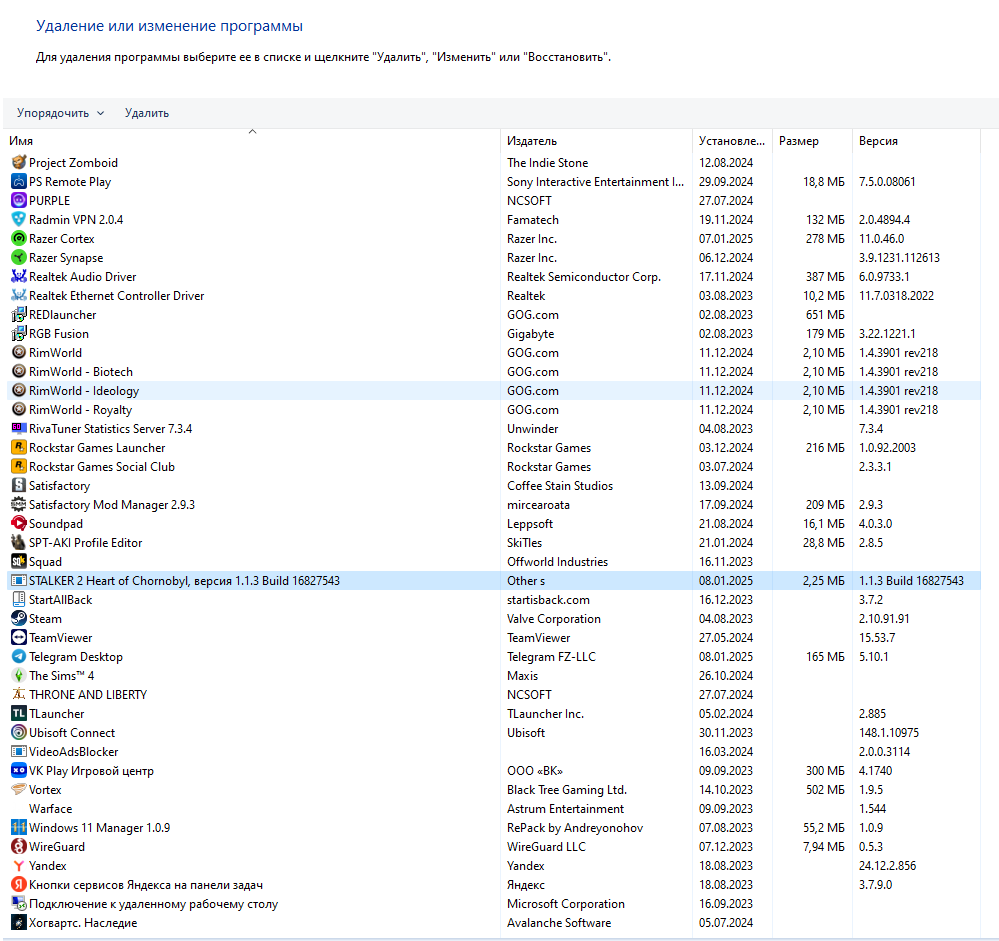Select the Ubisoft Connect icon
Image resolution: width=999 pixels, height=941 pixels.
point(19,733)
